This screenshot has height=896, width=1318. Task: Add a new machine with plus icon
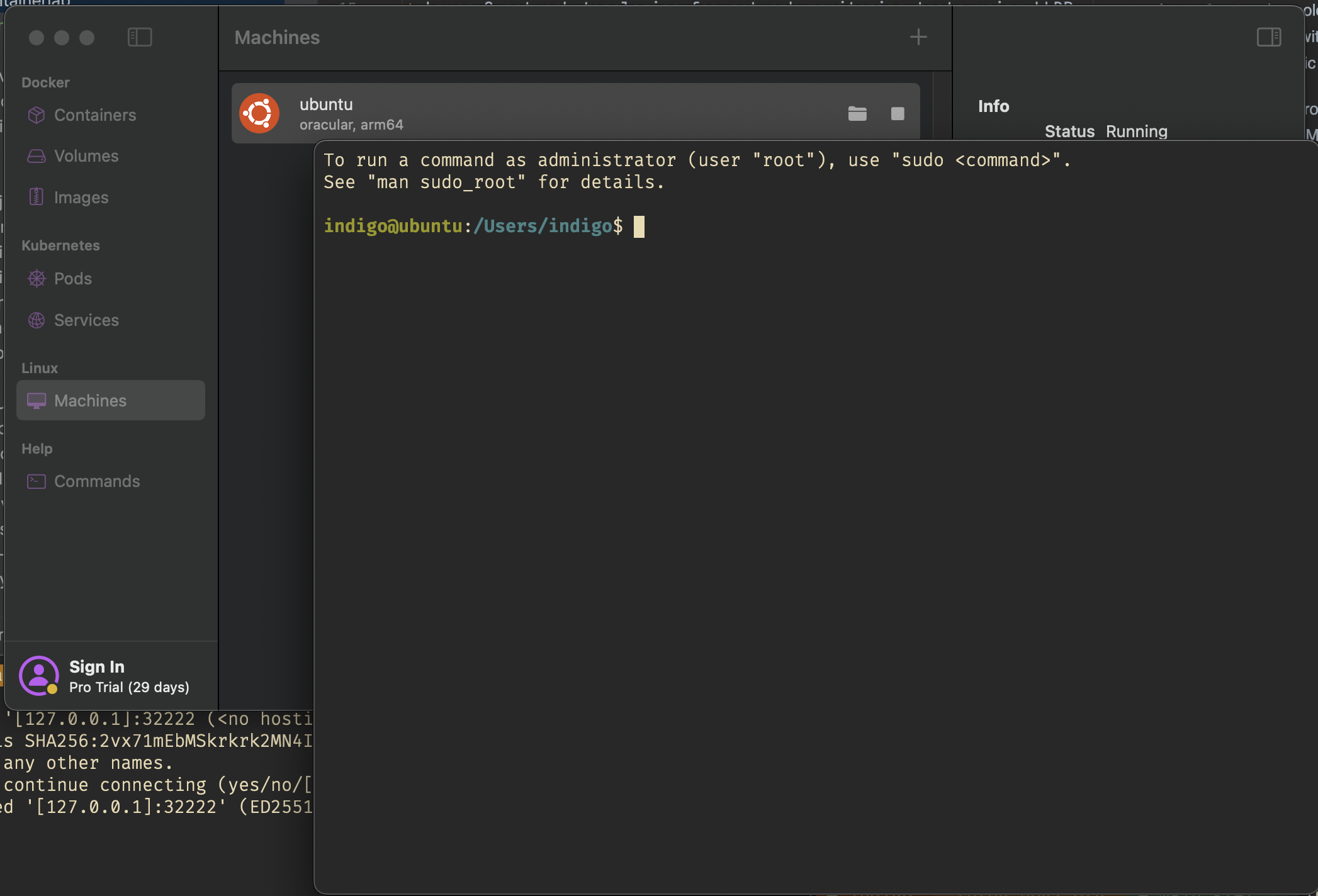918,37
